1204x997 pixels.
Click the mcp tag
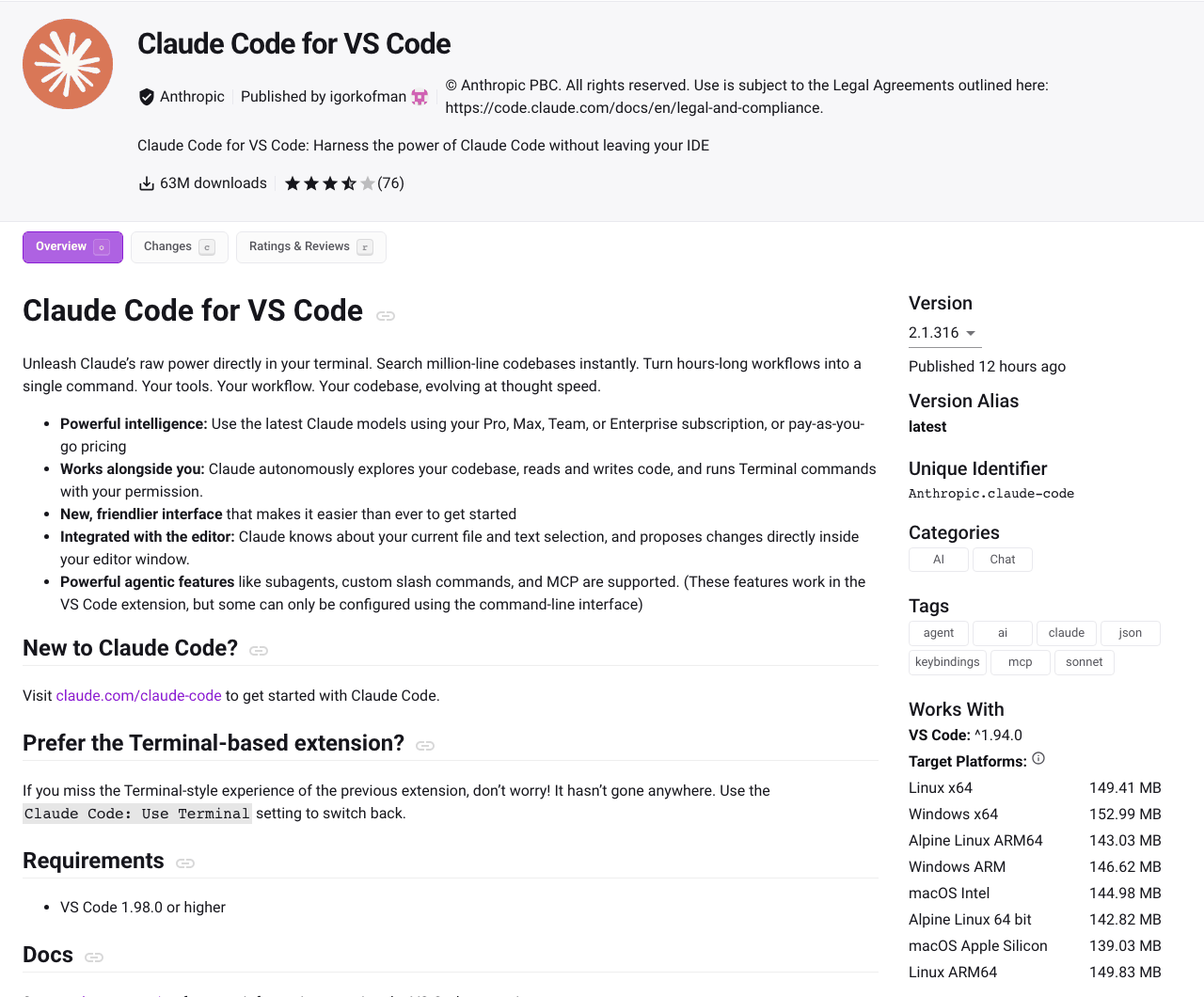tap(1021, 662)
